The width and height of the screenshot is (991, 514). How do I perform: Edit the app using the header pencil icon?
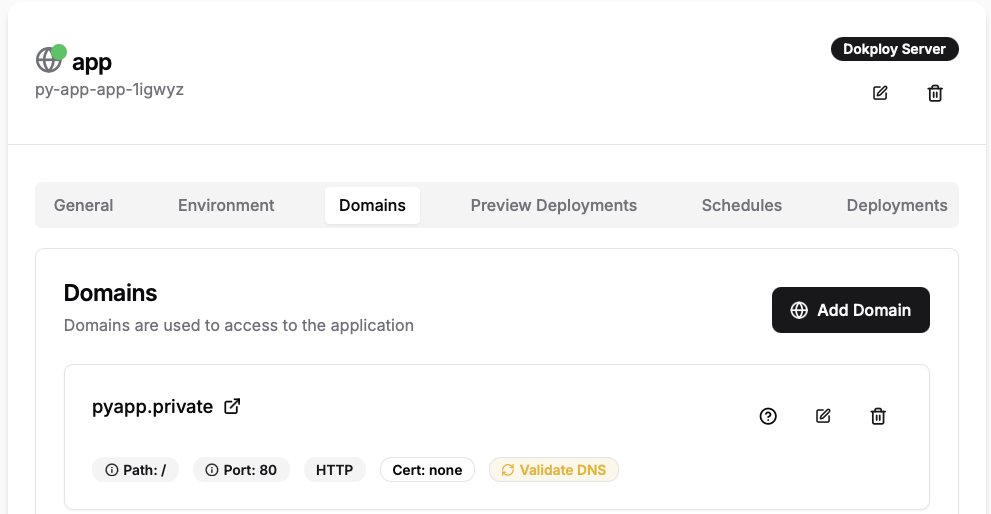880,93
